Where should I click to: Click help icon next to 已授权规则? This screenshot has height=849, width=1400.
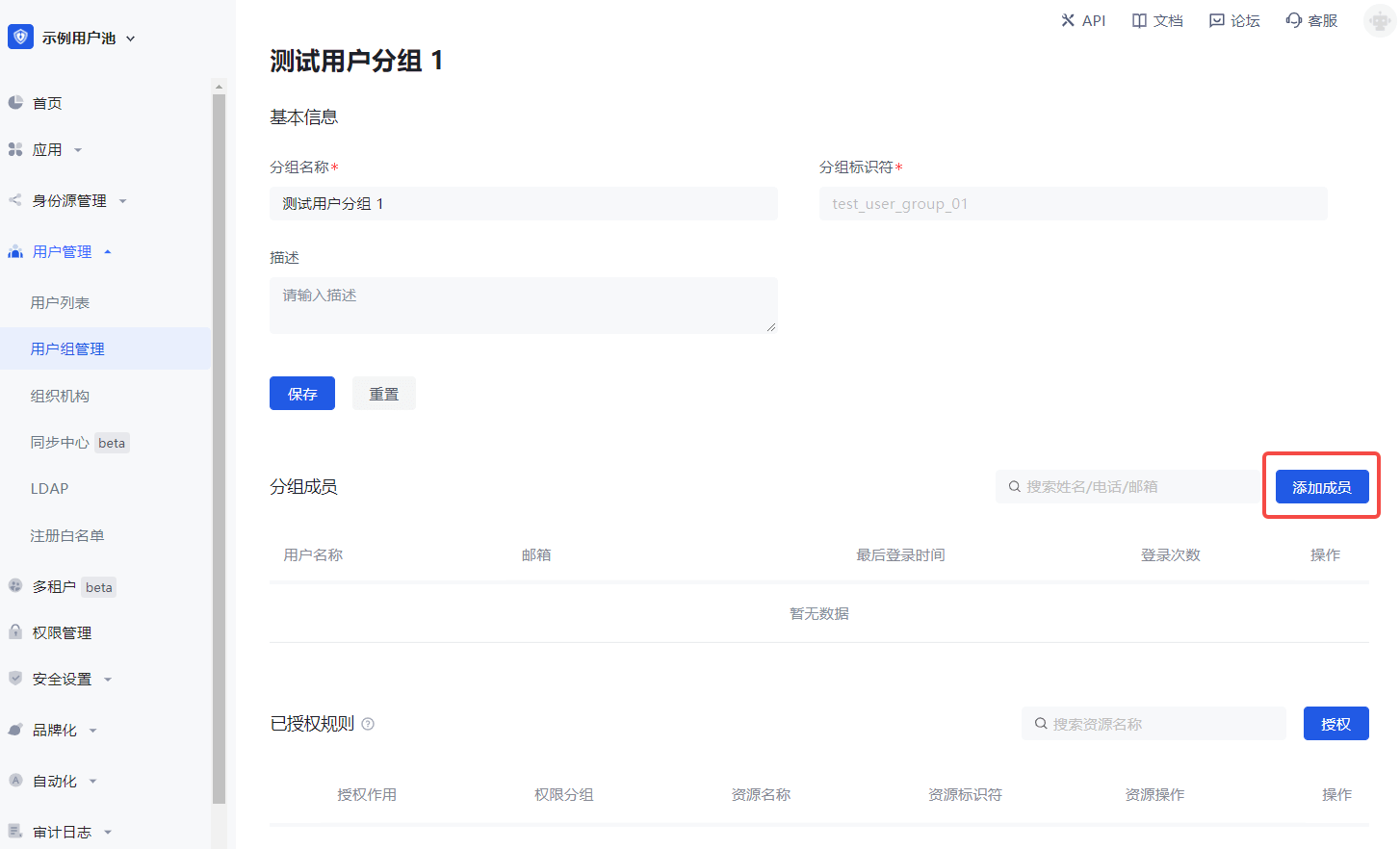pyautogui.click(x=368, y=724)
